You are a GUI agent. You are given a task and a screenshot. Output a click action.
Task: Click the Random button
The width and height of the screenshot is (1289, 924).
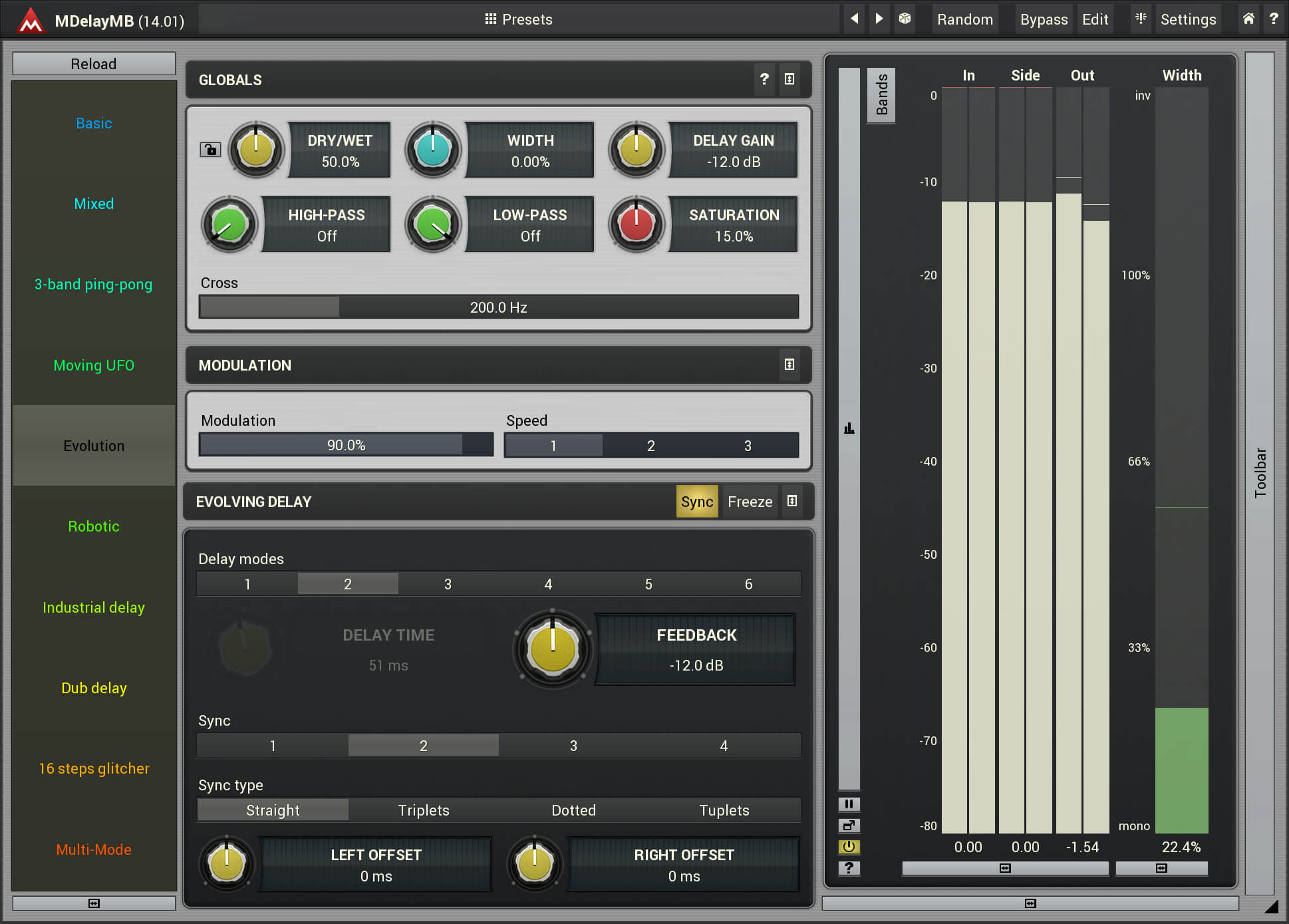[964, 19]
